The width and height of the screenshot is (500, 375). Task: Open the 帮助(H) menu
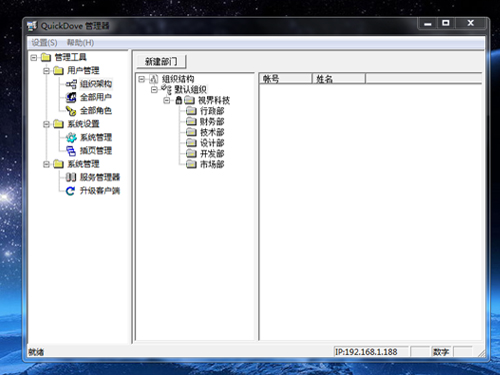80,43
